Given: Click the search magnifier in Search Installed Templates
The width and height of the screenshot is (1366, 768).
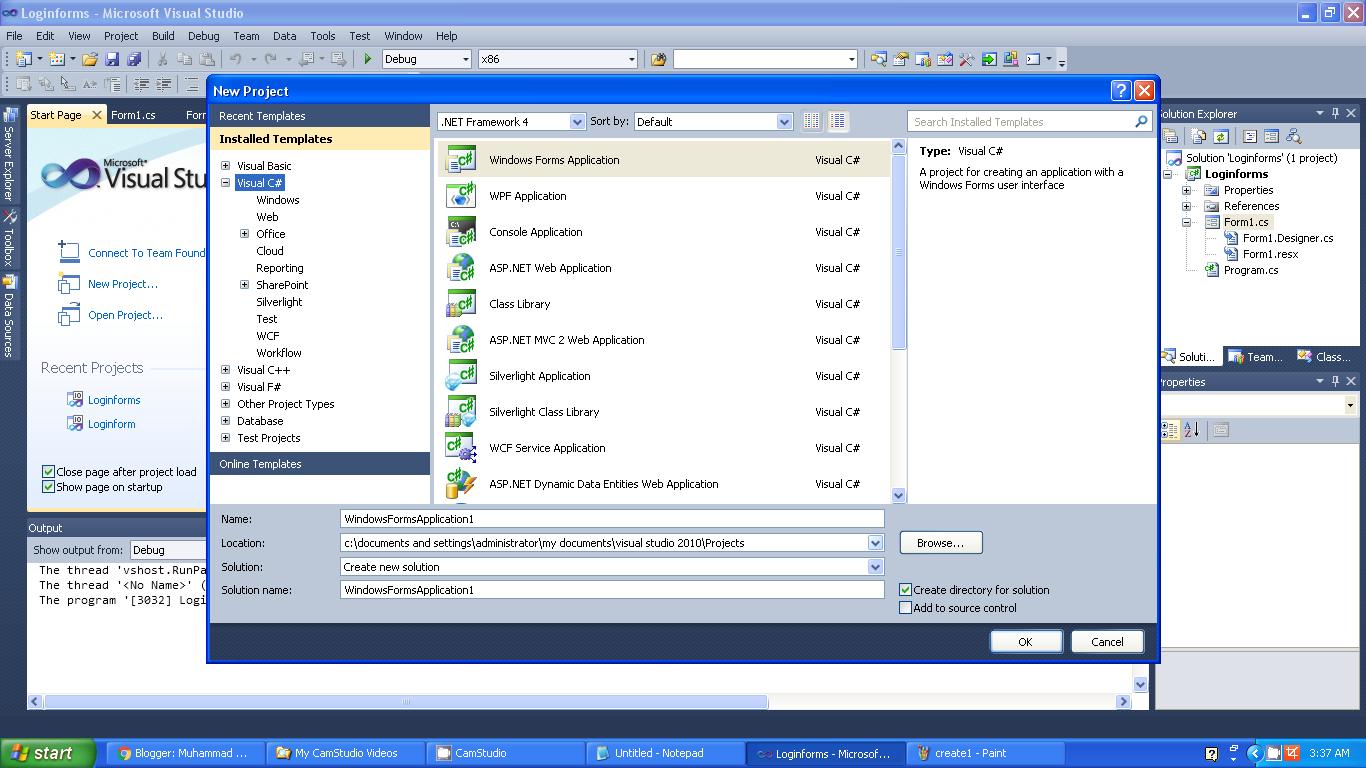Looking at the screenshot, I should tap(1140, 121).
